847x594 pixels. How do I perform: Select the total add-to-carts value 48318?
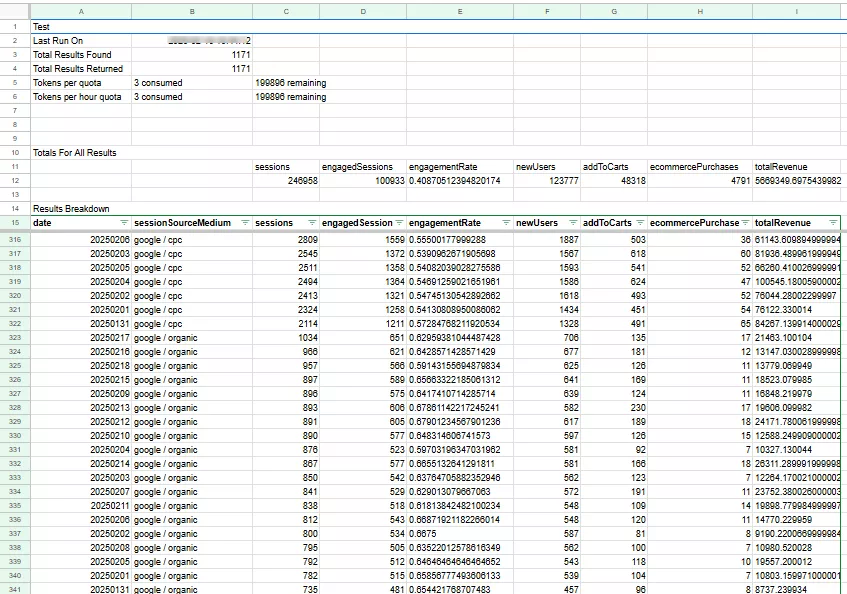pyautogui.click(x=614, y=180)
